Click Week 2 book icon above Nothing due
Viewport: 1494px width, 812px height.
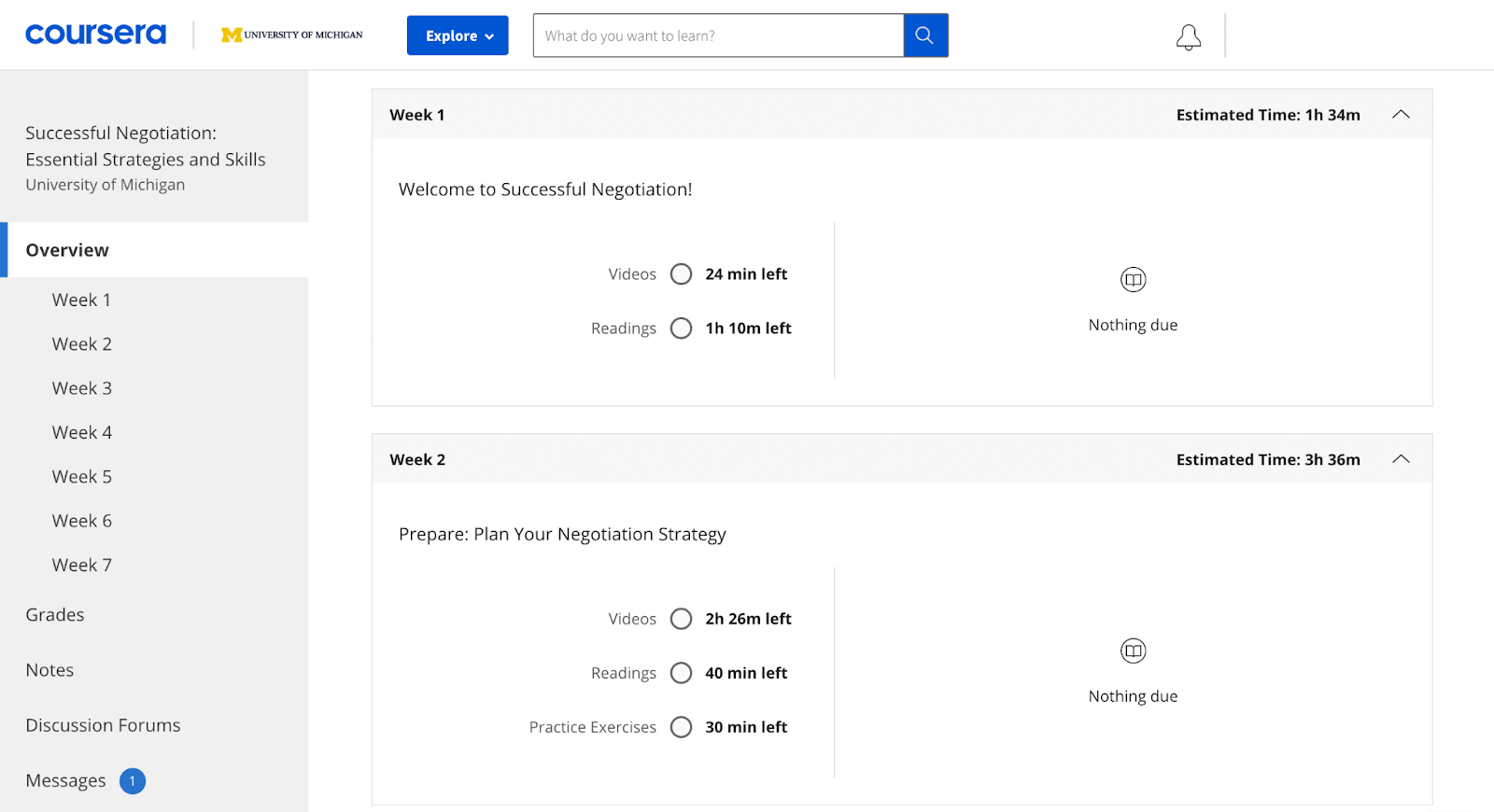(x=1133, y=651)
